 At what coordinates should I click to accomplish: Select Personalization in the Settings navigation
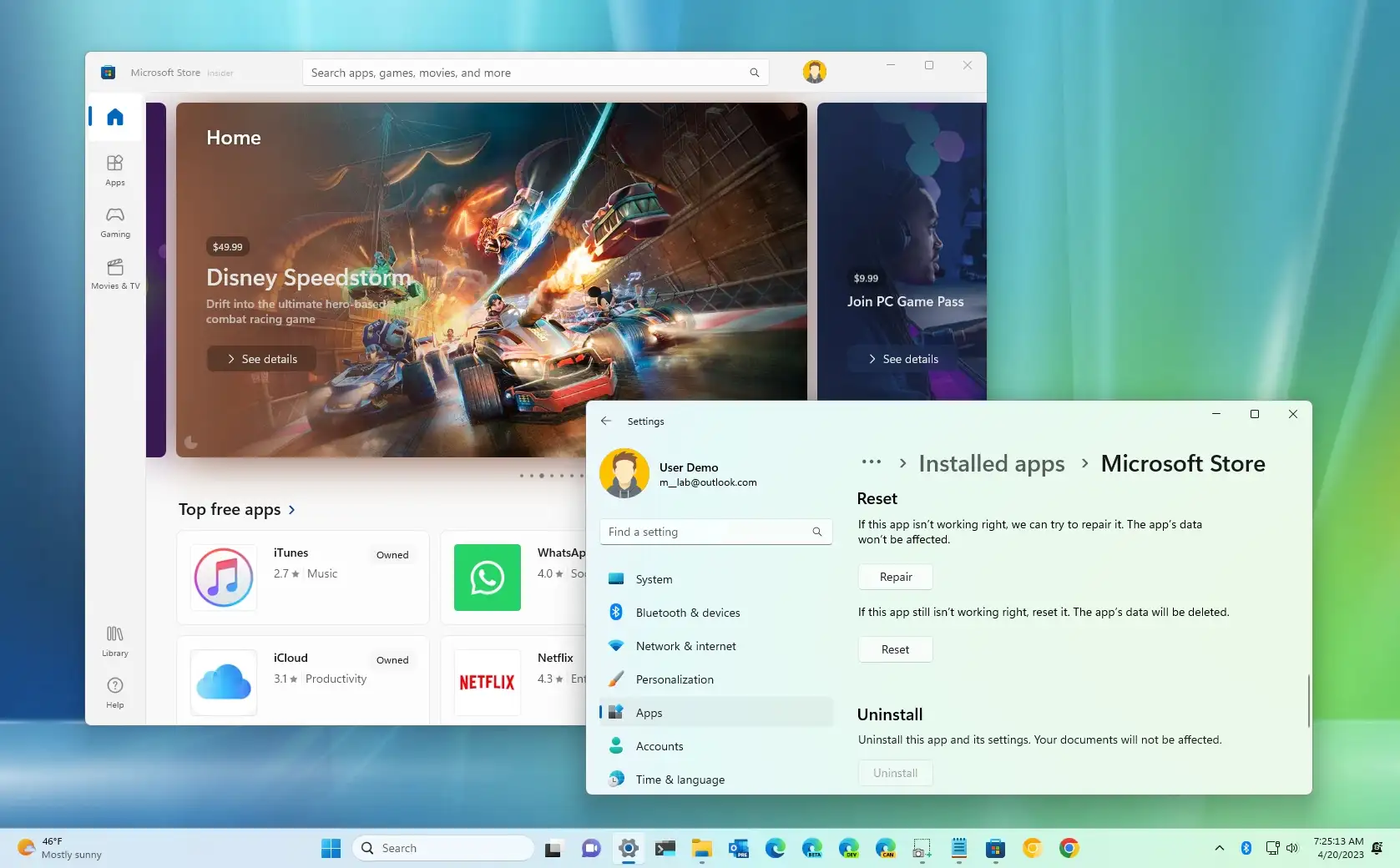[674, 679]
